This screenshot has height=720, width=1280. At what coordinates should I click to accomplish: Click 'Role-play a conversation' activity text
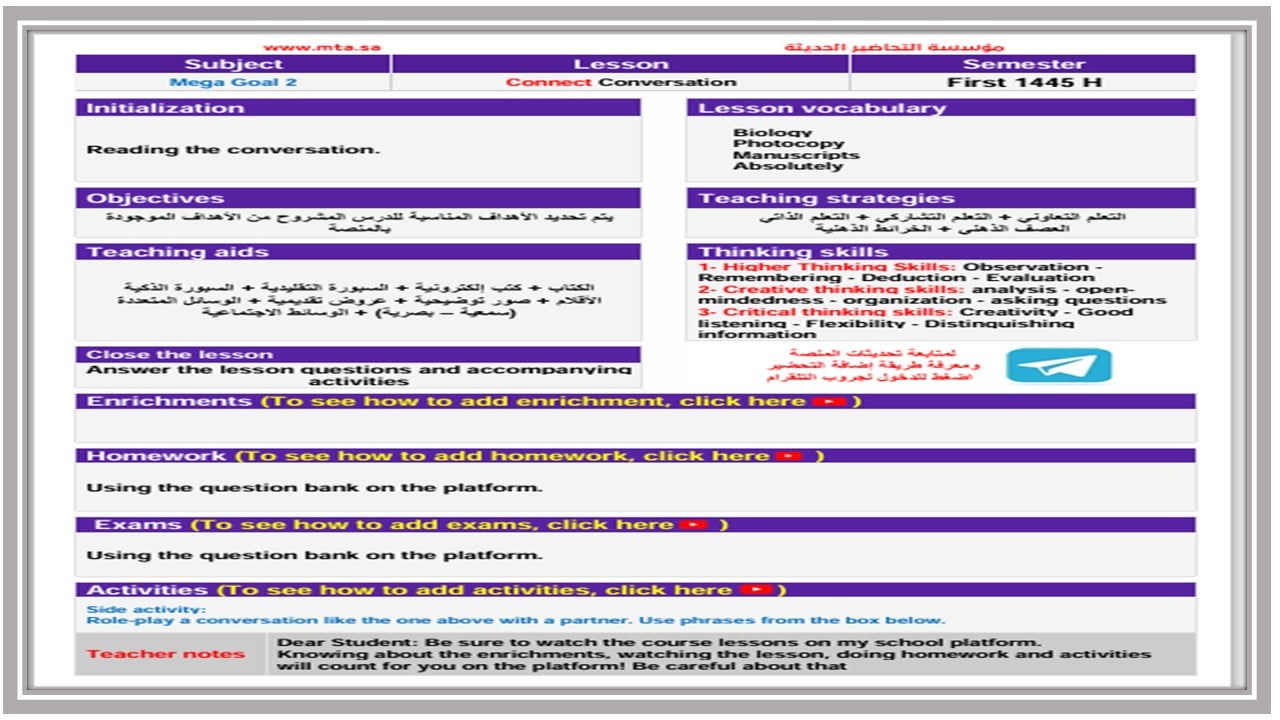pos(515,620)
